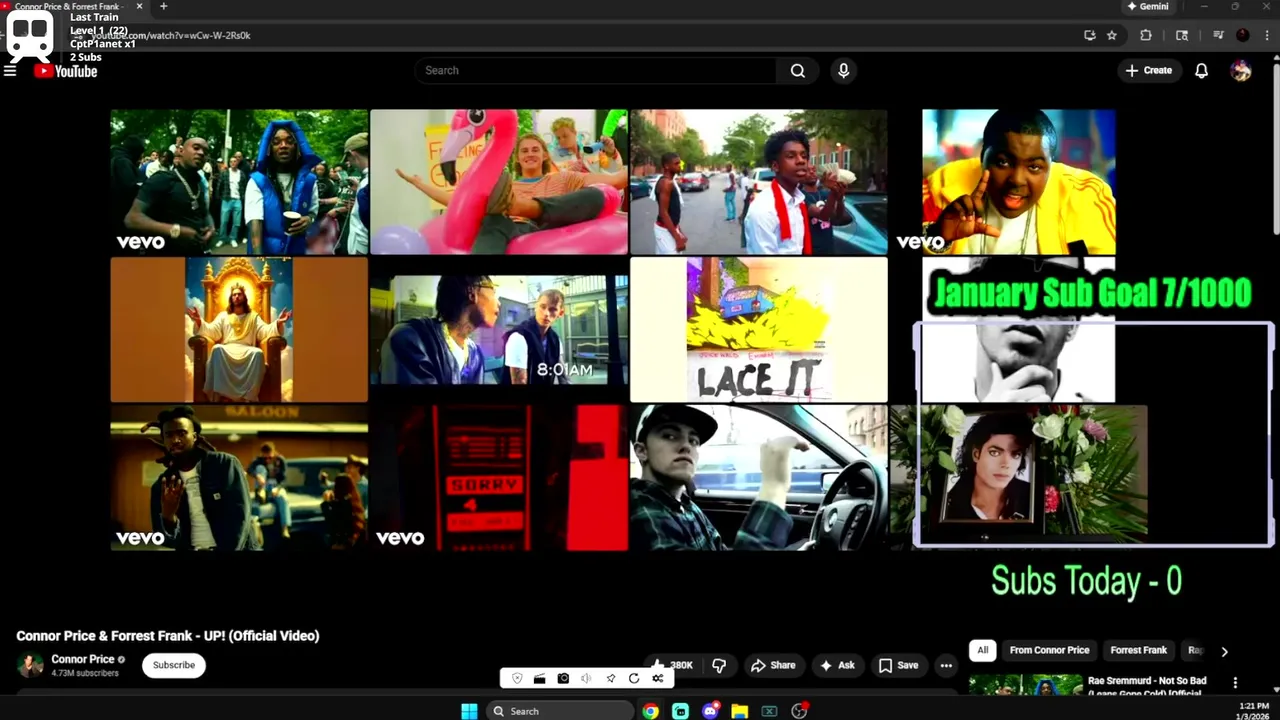Click the Windows taskbar Search box

coord(560,711)
